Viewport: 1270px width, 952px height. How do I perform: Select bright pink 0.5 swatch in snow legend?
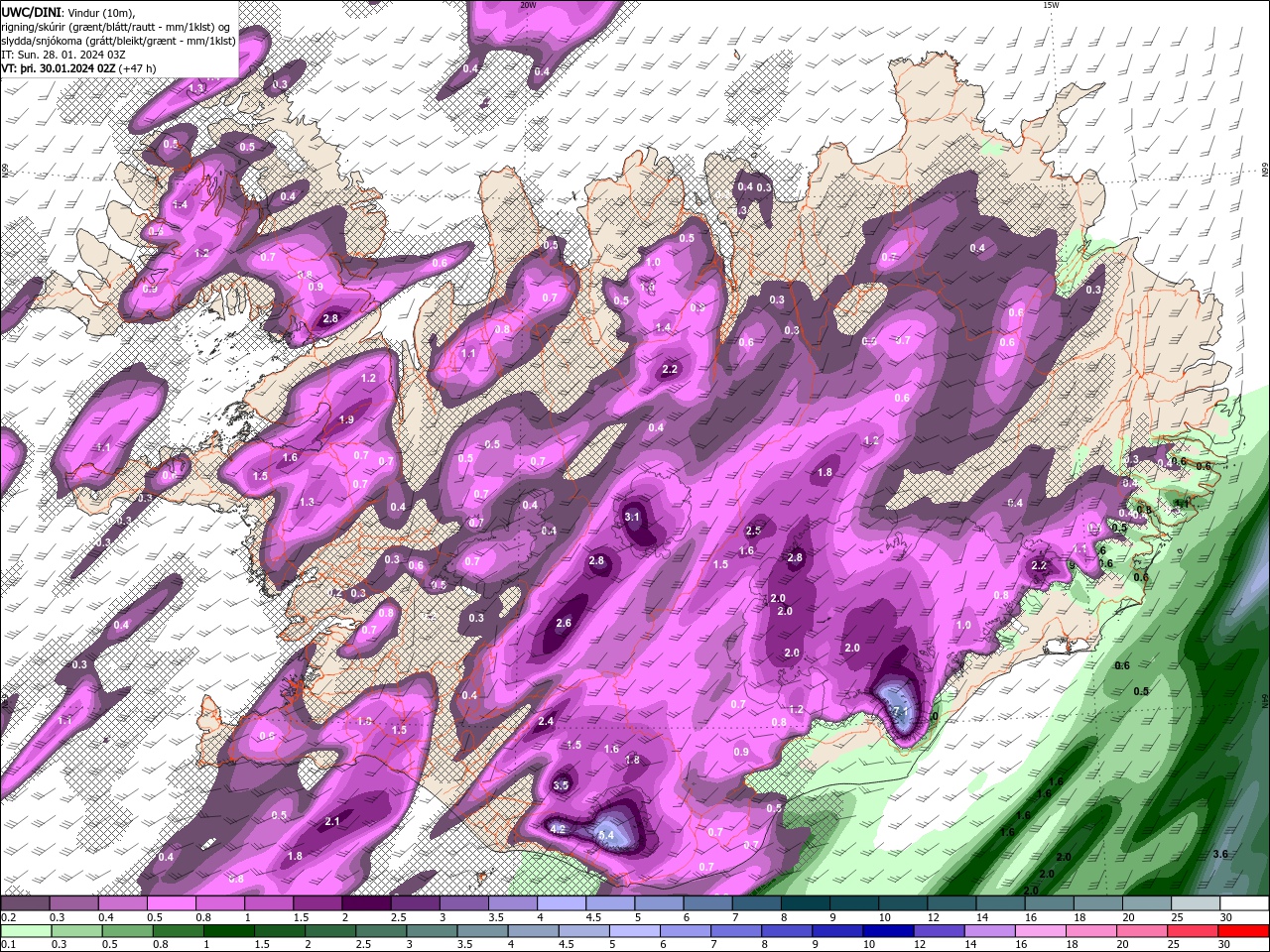(171, 903)
